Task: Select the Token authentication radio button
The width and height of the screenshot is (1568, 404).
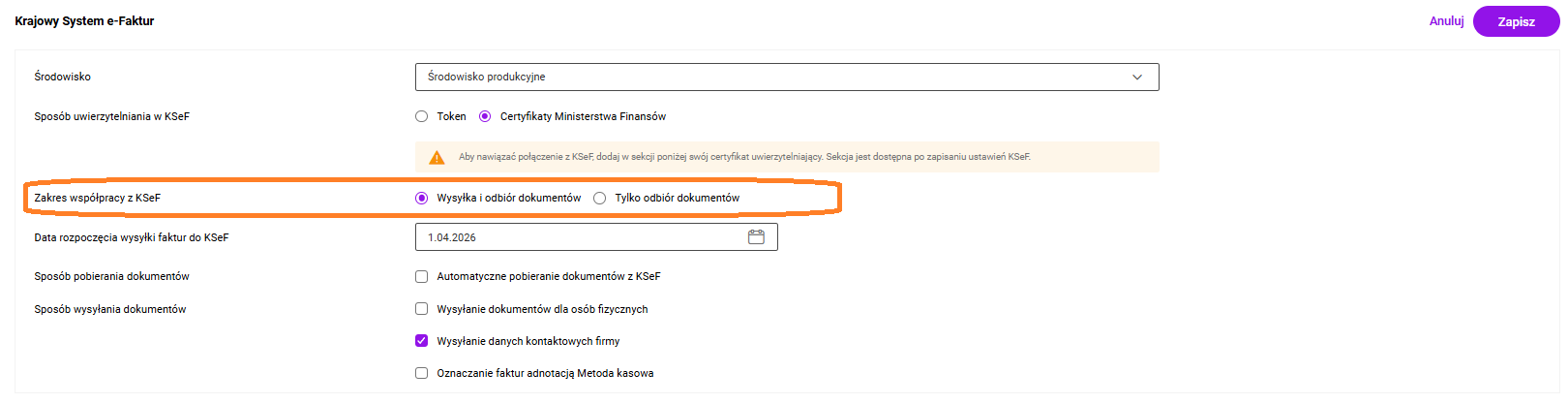Action: (422, 117)
